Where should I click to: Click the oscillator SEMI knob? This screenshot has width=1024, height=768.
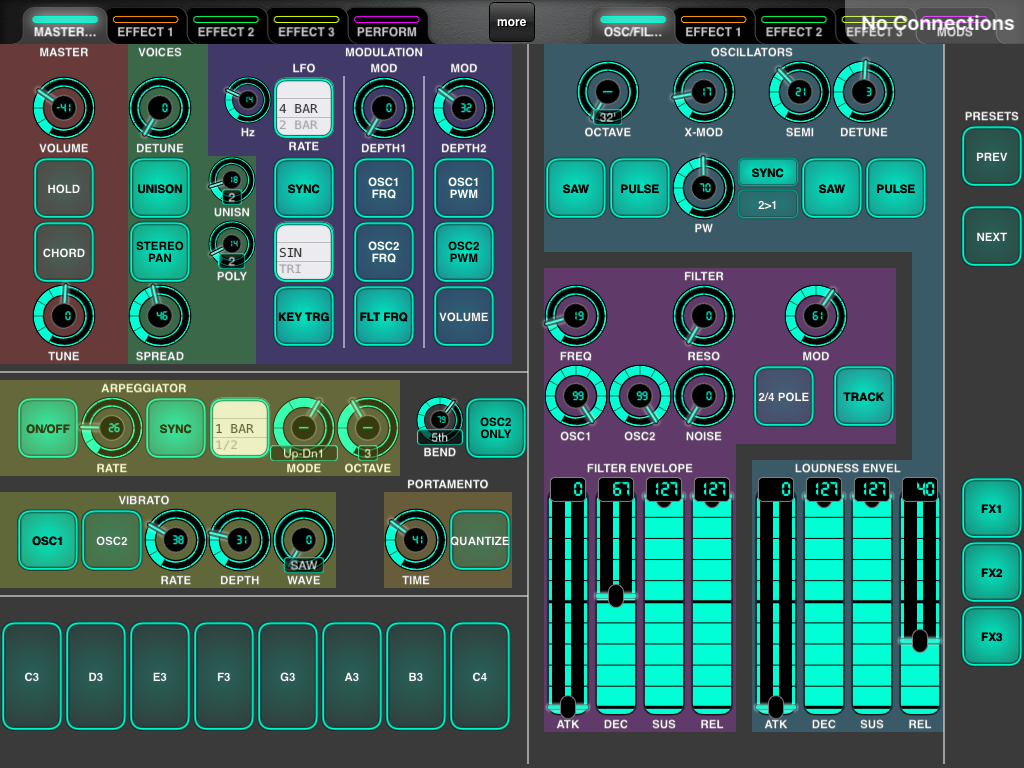click(x=799, y=92)
